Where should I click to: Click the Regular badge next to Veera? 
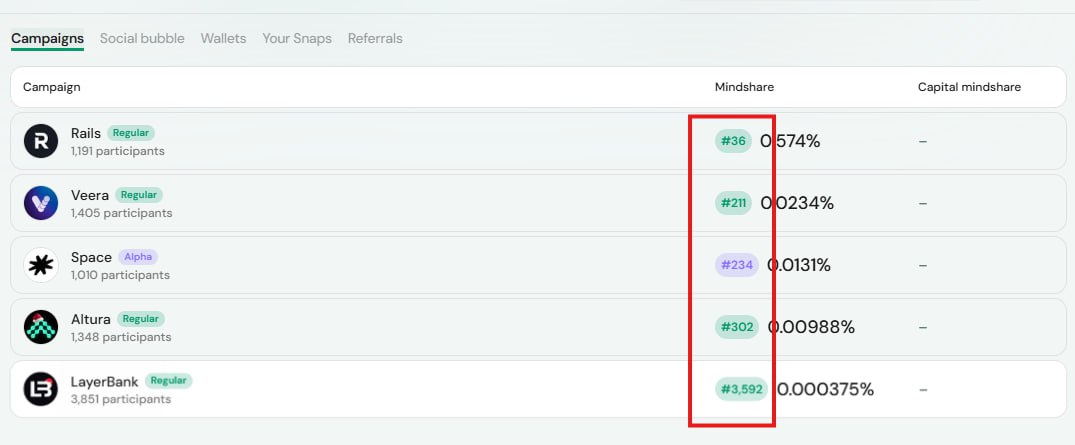point(139,195)
